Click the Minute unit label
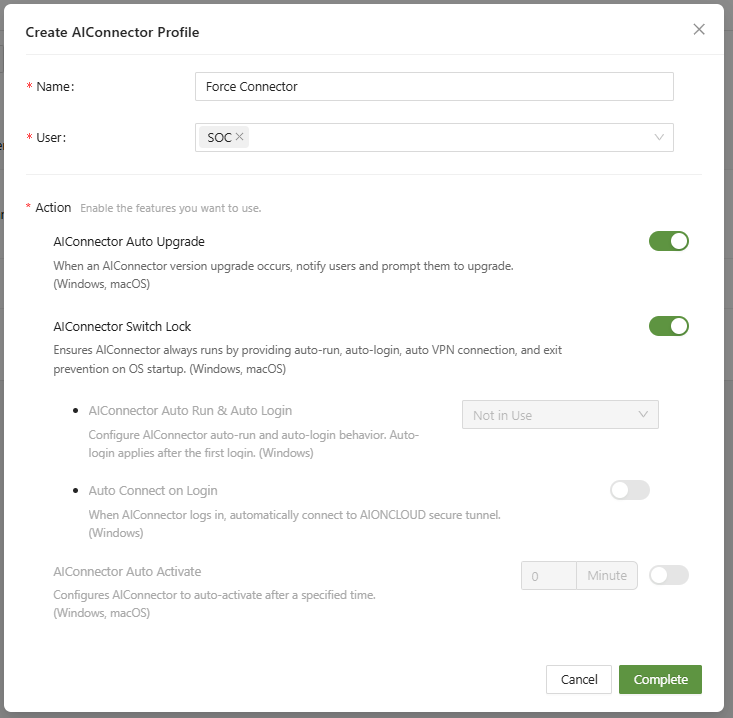Image resolution: width=733 pixels, height=718 pixels. 607,576
